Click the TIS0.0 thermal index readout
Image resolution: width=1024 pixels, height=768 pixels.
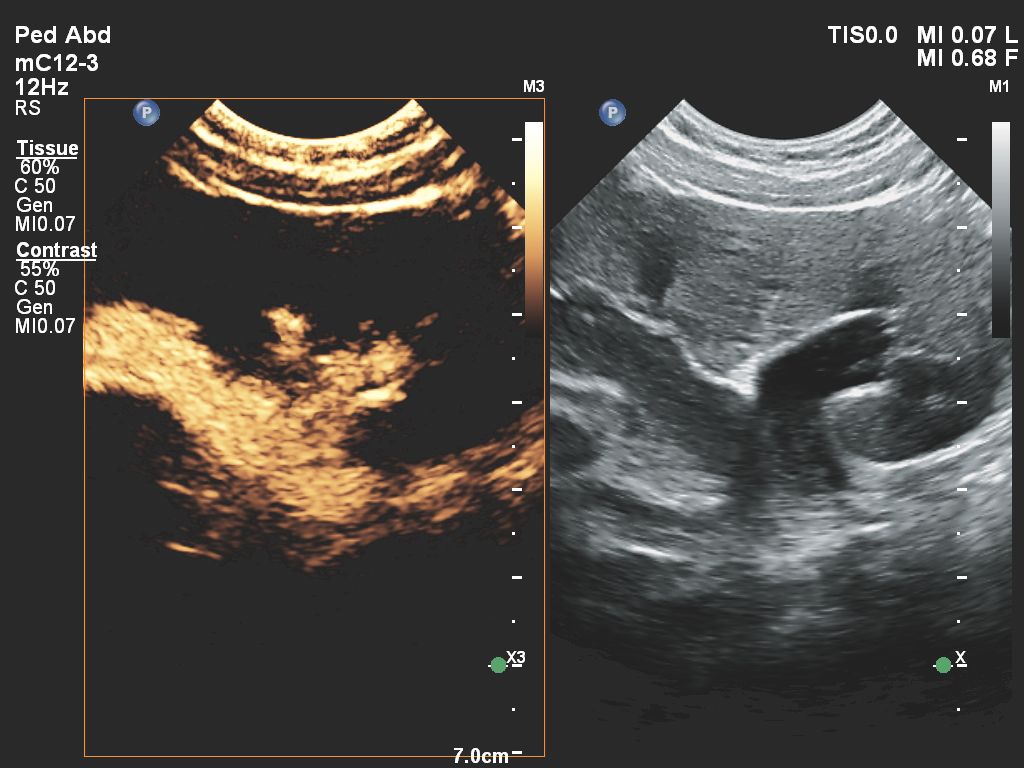coord(863,35)
